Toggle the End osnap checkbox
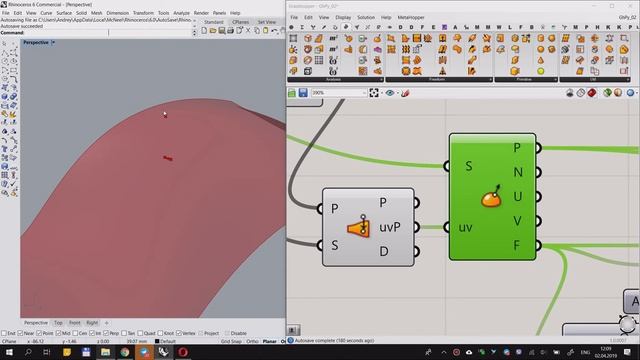Image resolution: width=640 pixels, height=360 pixels. coord(4,333)
